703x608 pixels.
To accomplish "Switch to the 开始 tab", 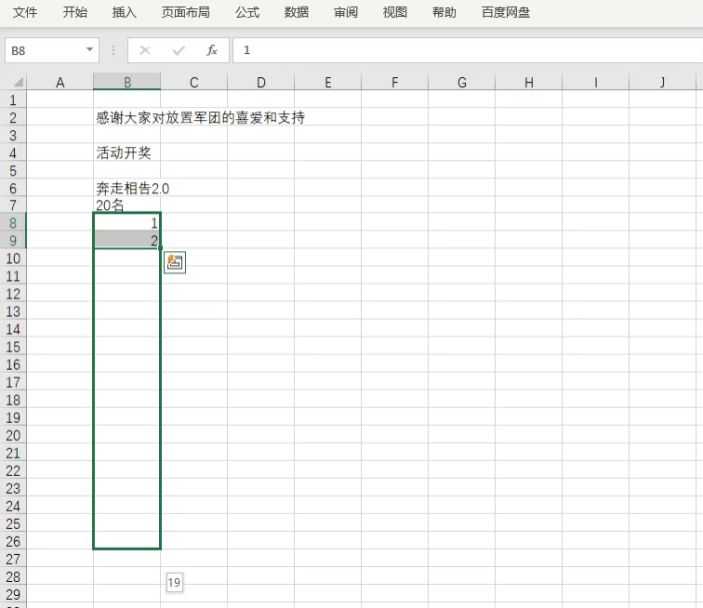I will (75, 13).
